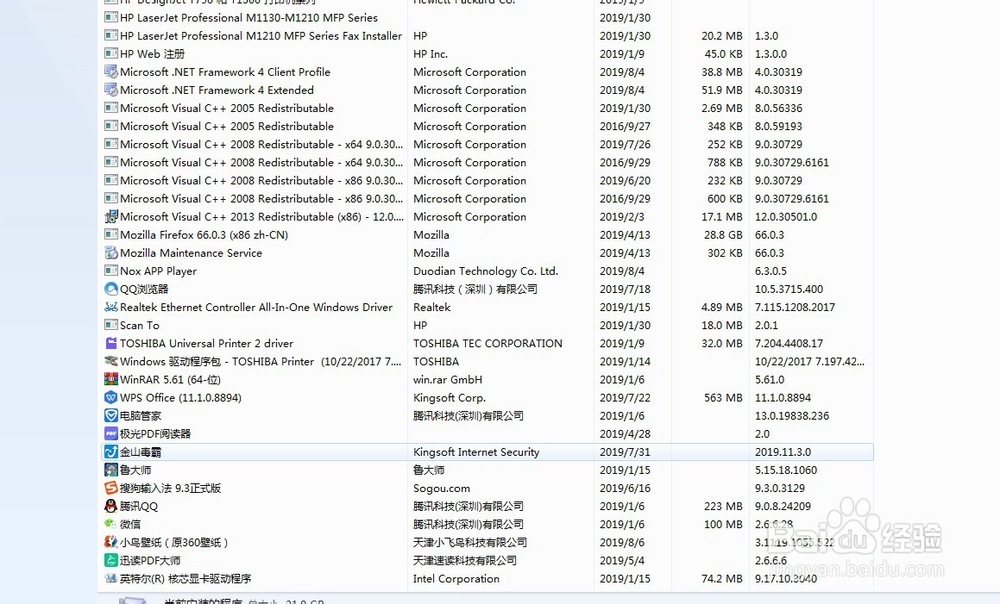Viewport: 1000px width, 604px height.
Task: Click the size value '302 KB'
Action: click(x=725, y=253)
